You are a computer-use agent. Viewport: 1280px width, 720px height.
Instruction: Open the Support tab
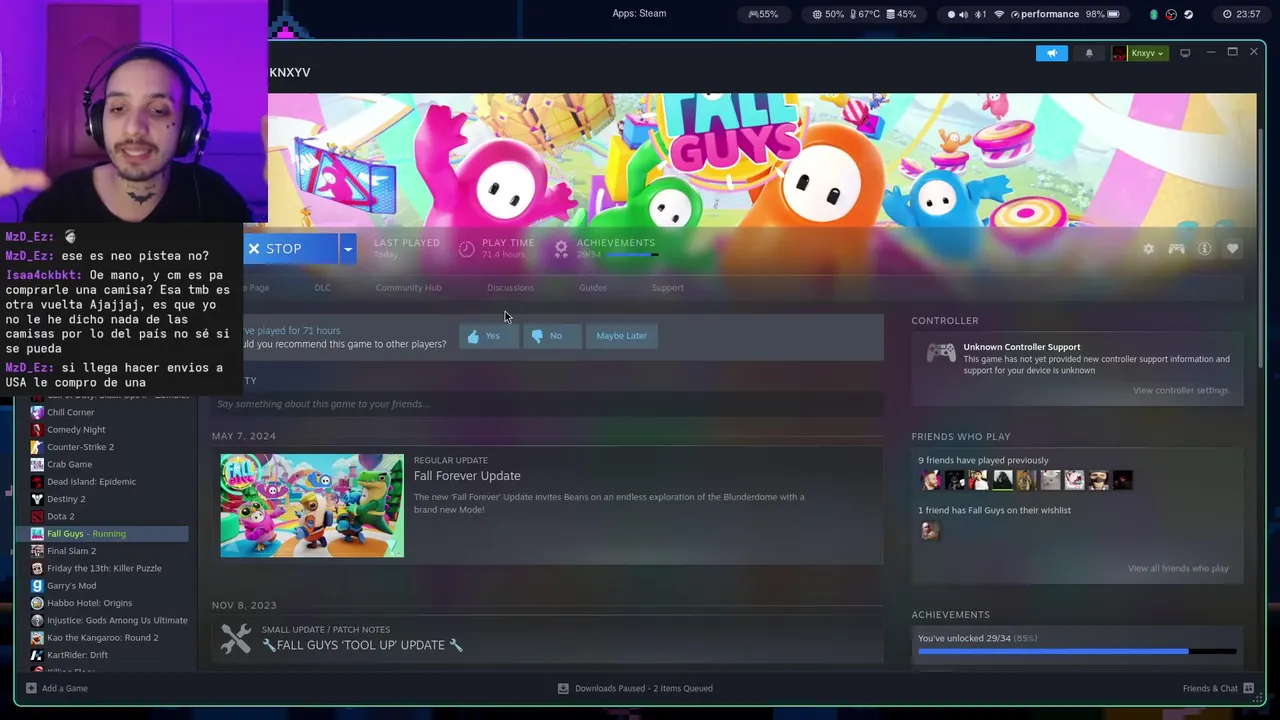click(x=667, y=288)
